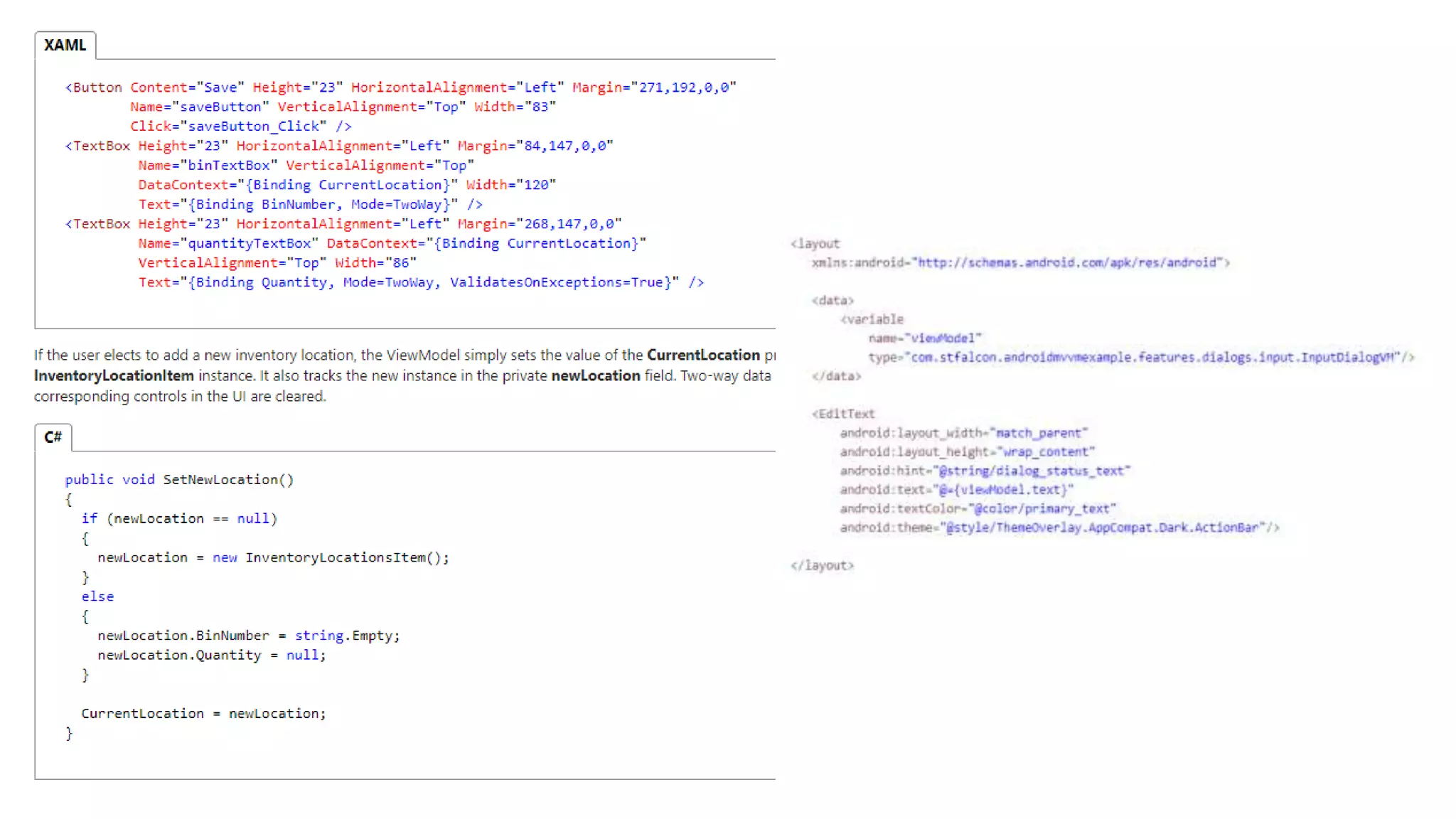The width and height of the screenshot is (1456, 819).
Task: Click the bold CurrentLocation word in paragraph
Action: pos(703,355)
